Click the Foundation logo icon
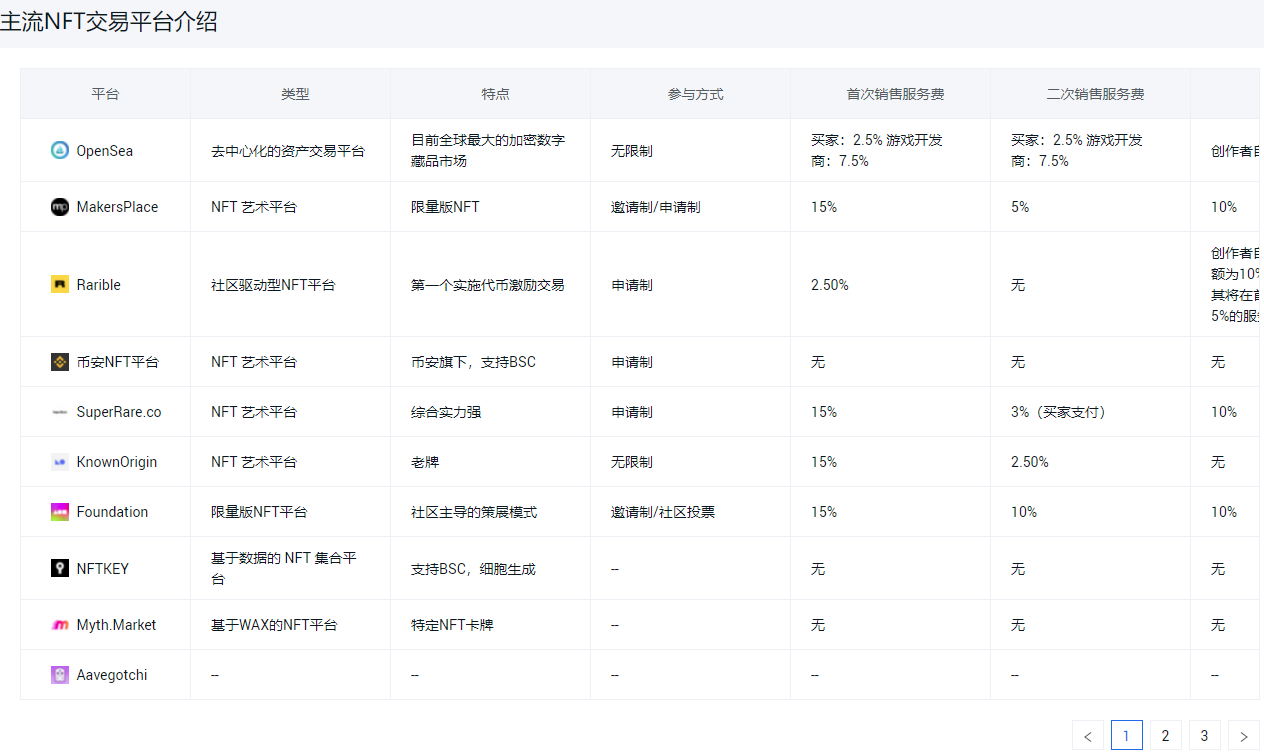 [60, 512]
